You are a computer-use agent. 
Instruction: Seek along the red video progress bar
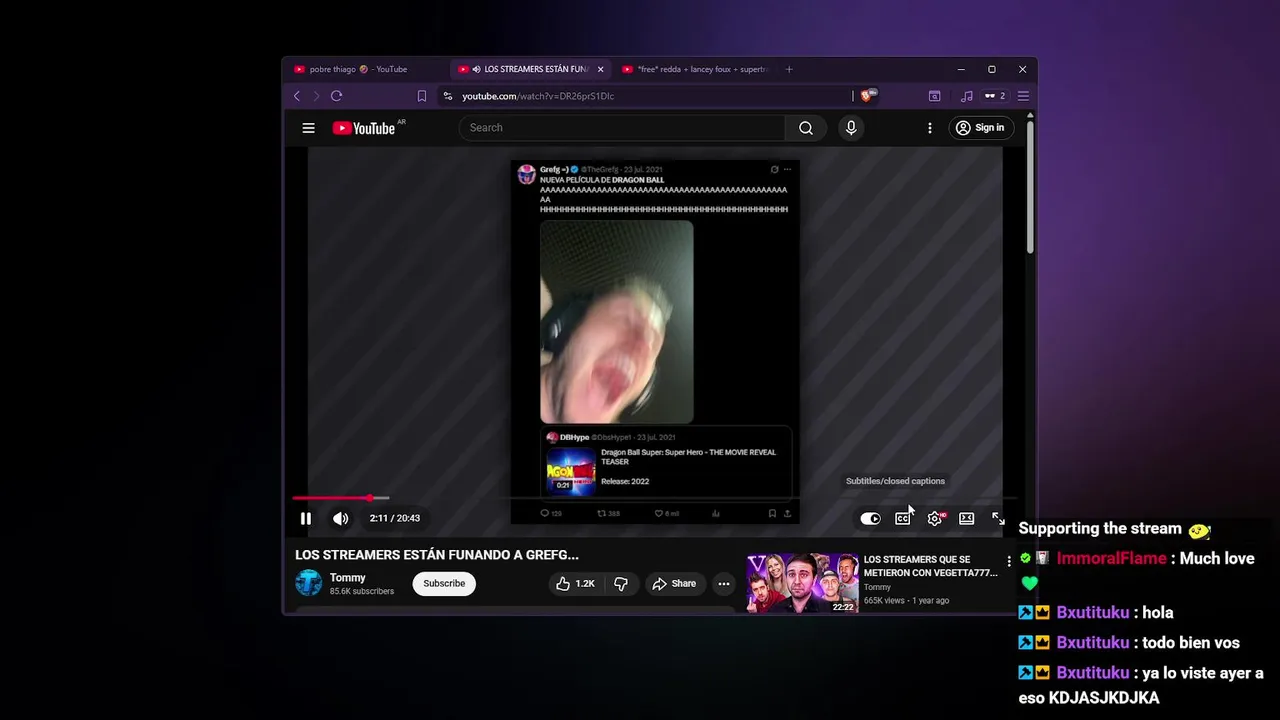(655, 498)
